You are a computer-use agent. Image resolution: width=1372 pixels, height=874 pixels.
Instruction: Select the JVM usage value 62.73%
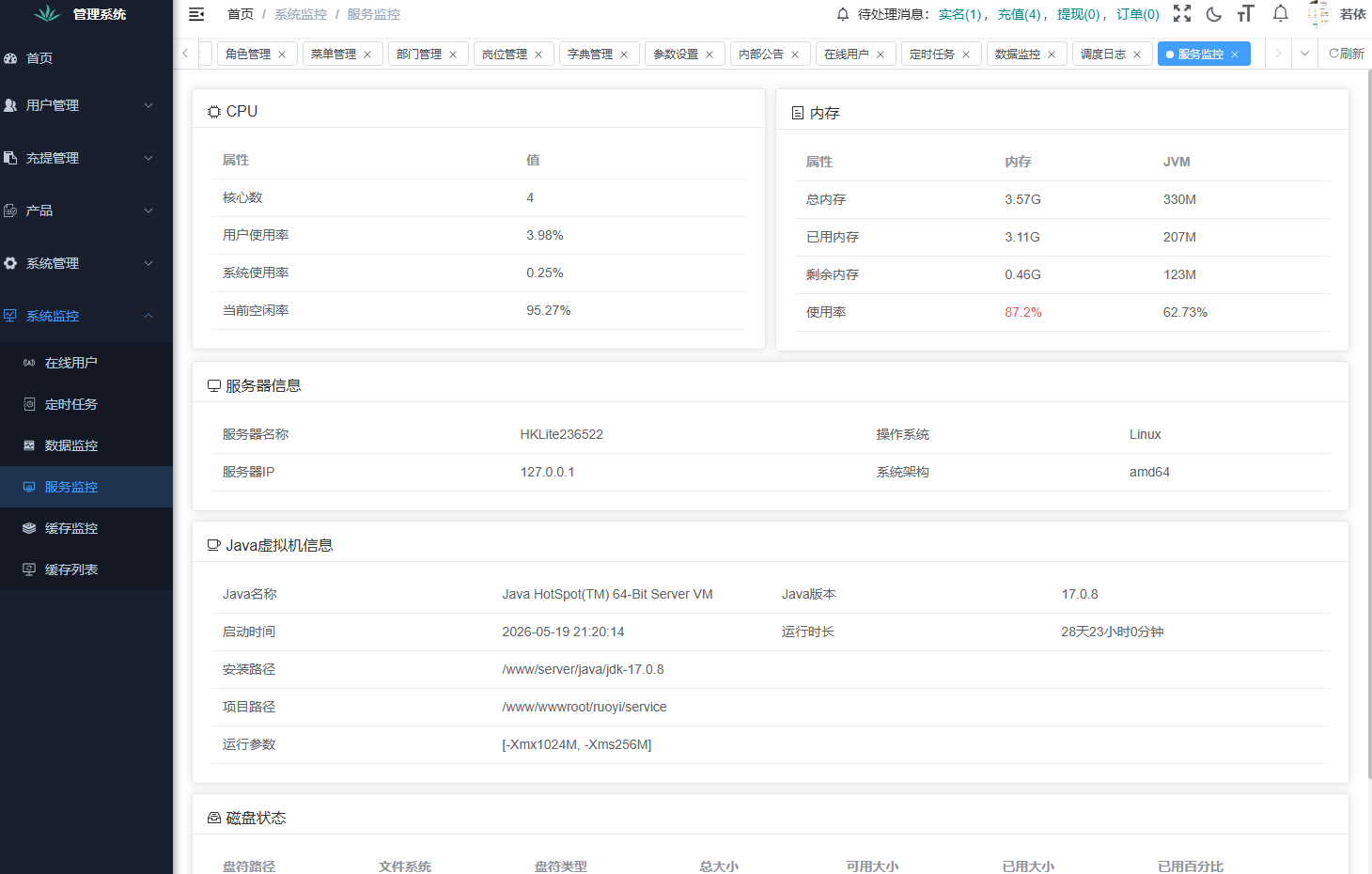pyautogui.click(x=1185, y=312)
